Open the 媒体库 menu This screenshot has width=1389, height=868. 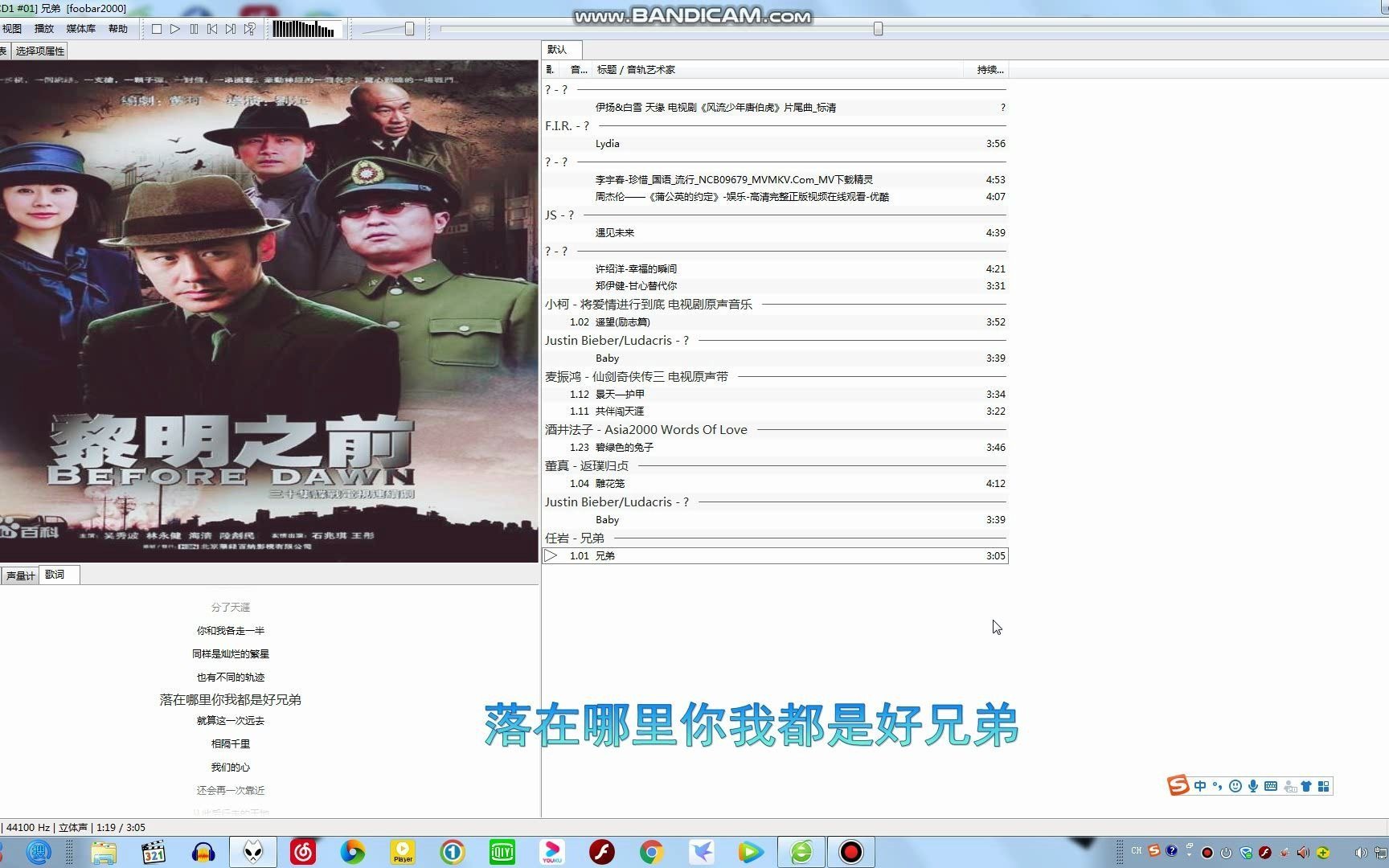(80, 29)
